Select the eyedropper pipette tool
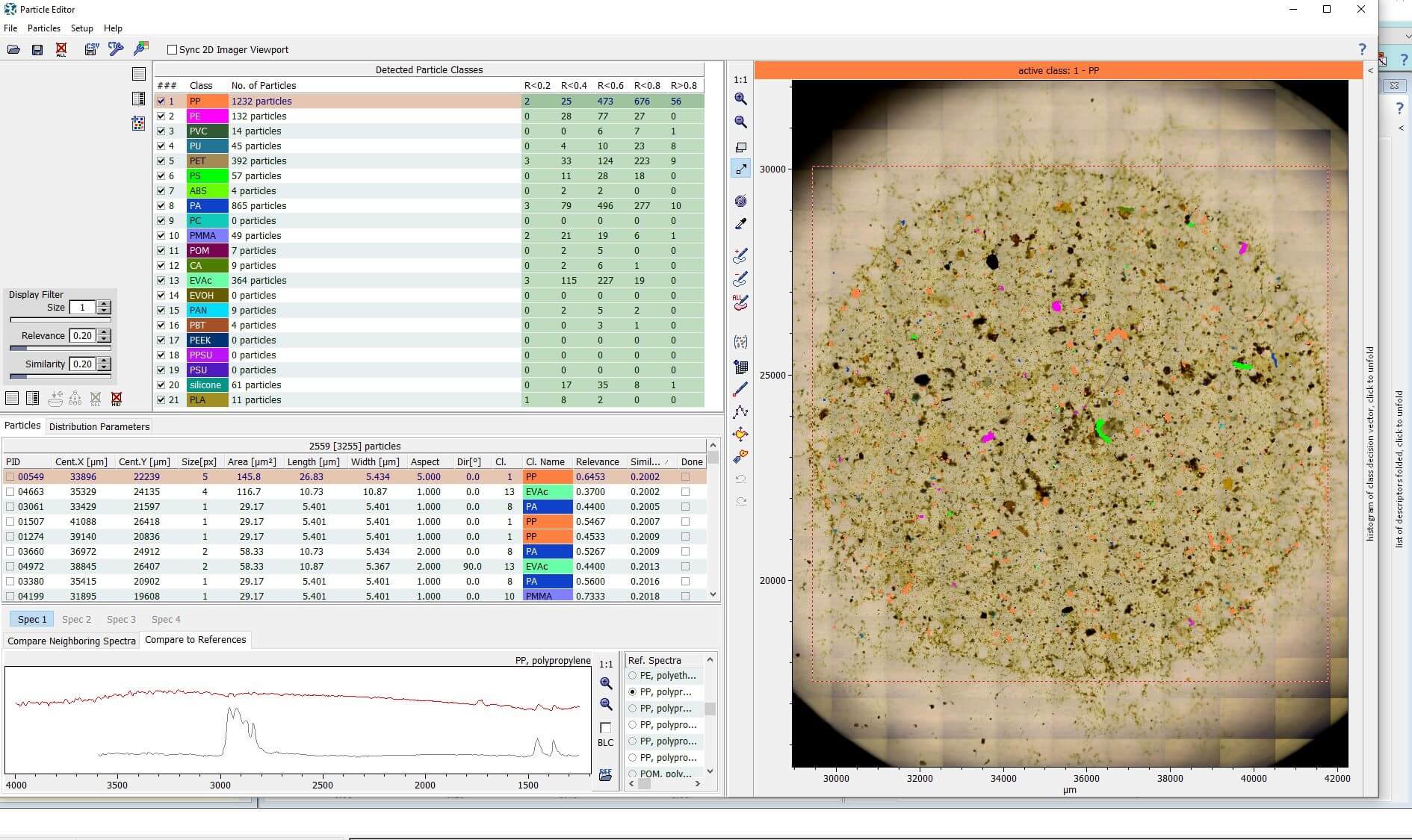The height and width of the screenshot is (840, 1412). pos(740,223)
